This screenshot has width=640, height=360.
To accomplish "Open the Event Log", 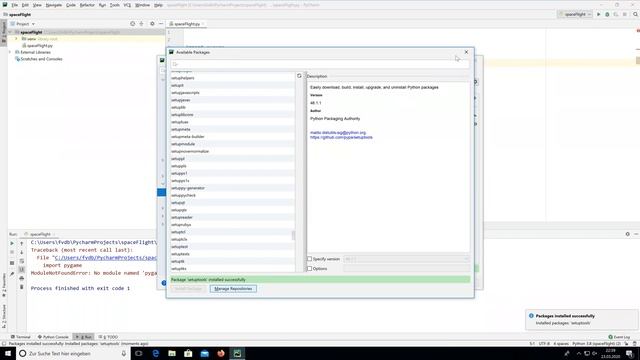I will (619, 337).
